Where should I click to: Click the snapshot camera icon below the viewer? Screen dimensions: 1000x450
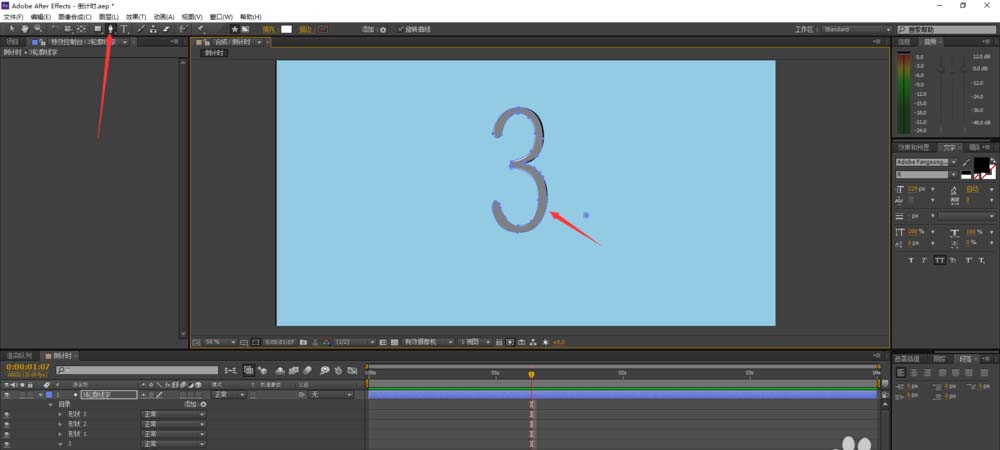coord(302,342)
